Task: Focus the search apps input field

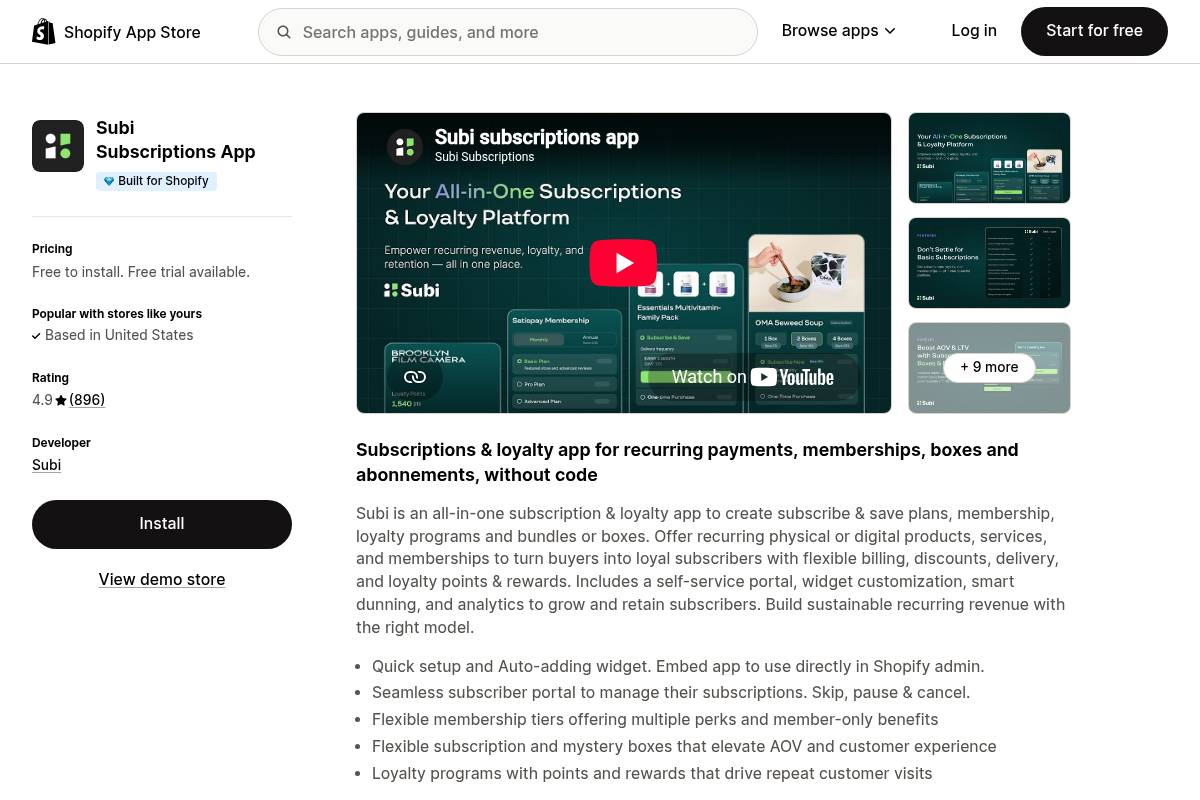Action: click(508, 32)
